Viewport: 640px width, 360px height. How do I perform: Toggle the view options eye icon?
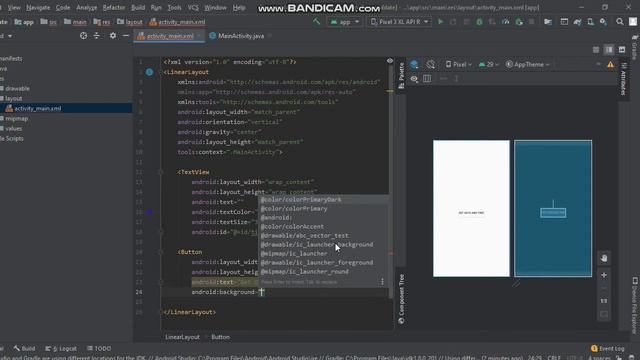[414, 79]
